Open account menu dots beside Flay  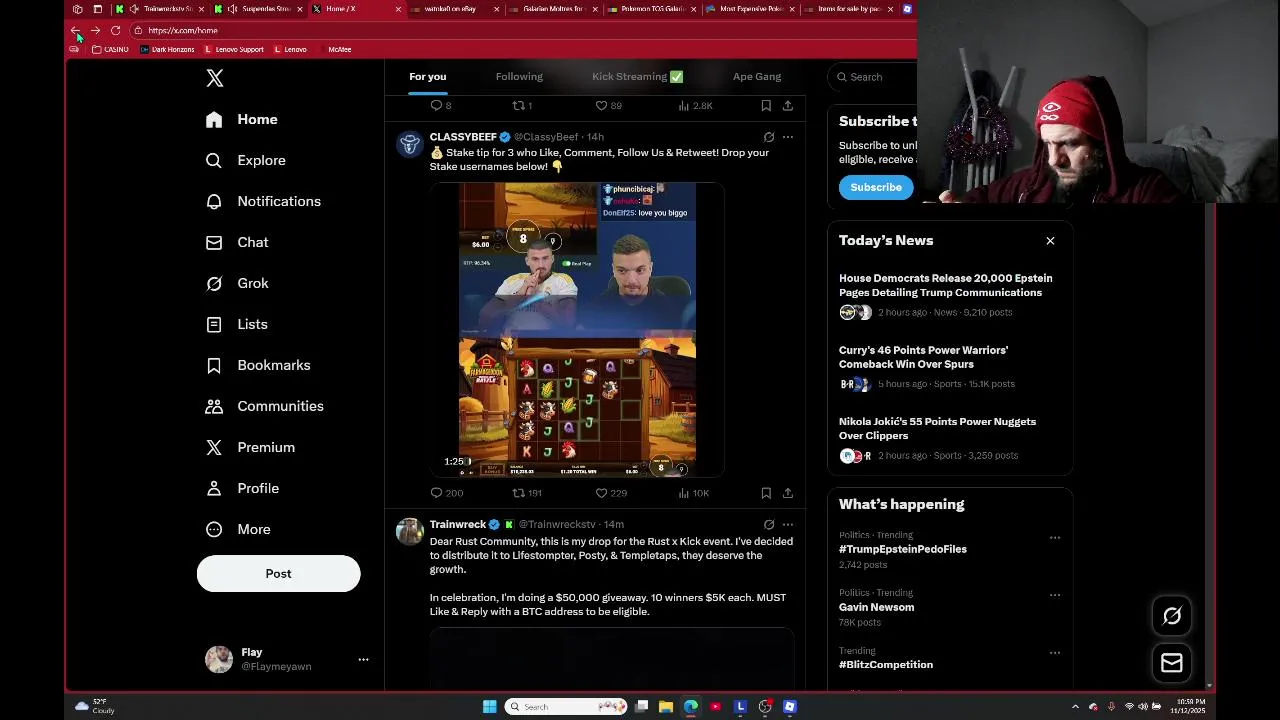(x=363, y=660)
